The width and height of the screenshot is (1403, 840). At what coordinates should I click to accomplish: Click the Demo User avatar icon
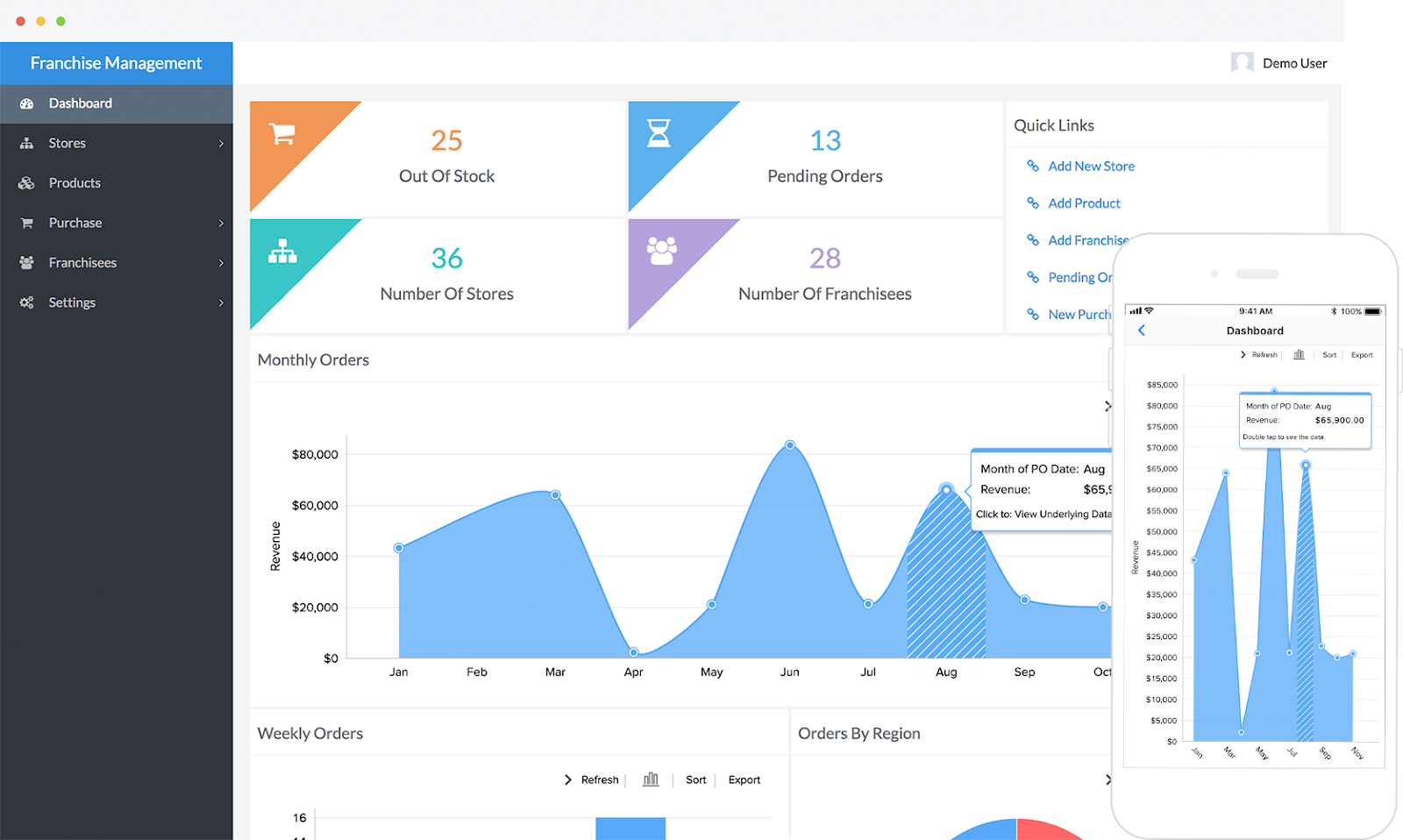click(x=1242, y=62)
